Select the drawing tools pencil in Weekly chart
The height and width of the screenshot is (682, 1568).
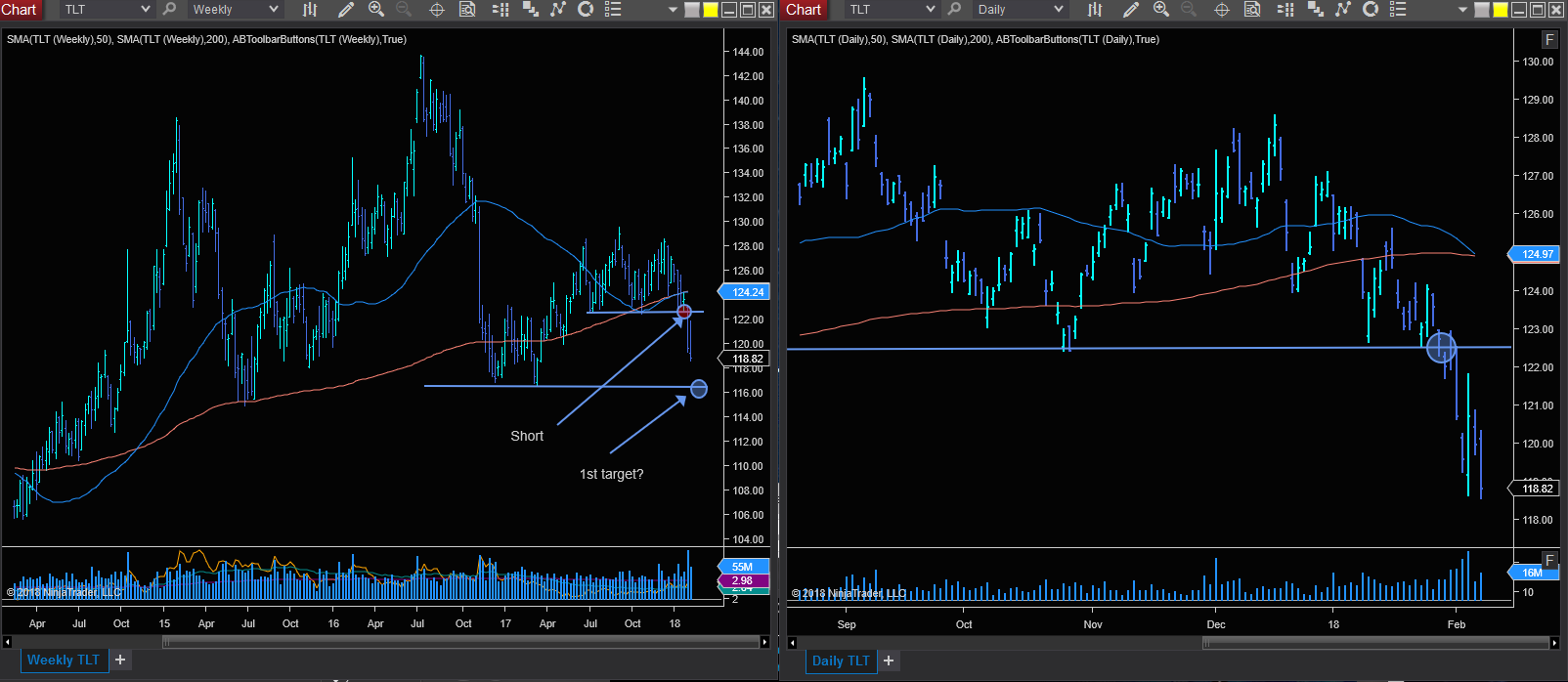(x=346, y=10)
